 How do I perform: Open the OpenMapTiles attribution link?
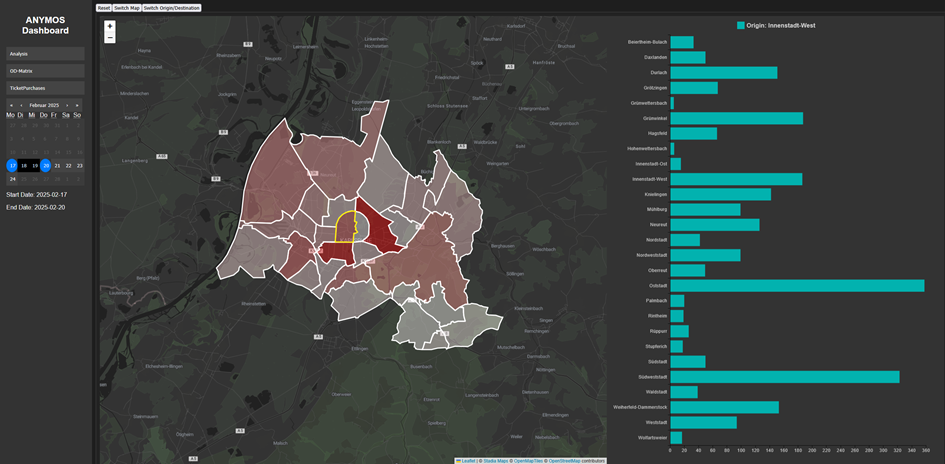(x=527, y=460)
